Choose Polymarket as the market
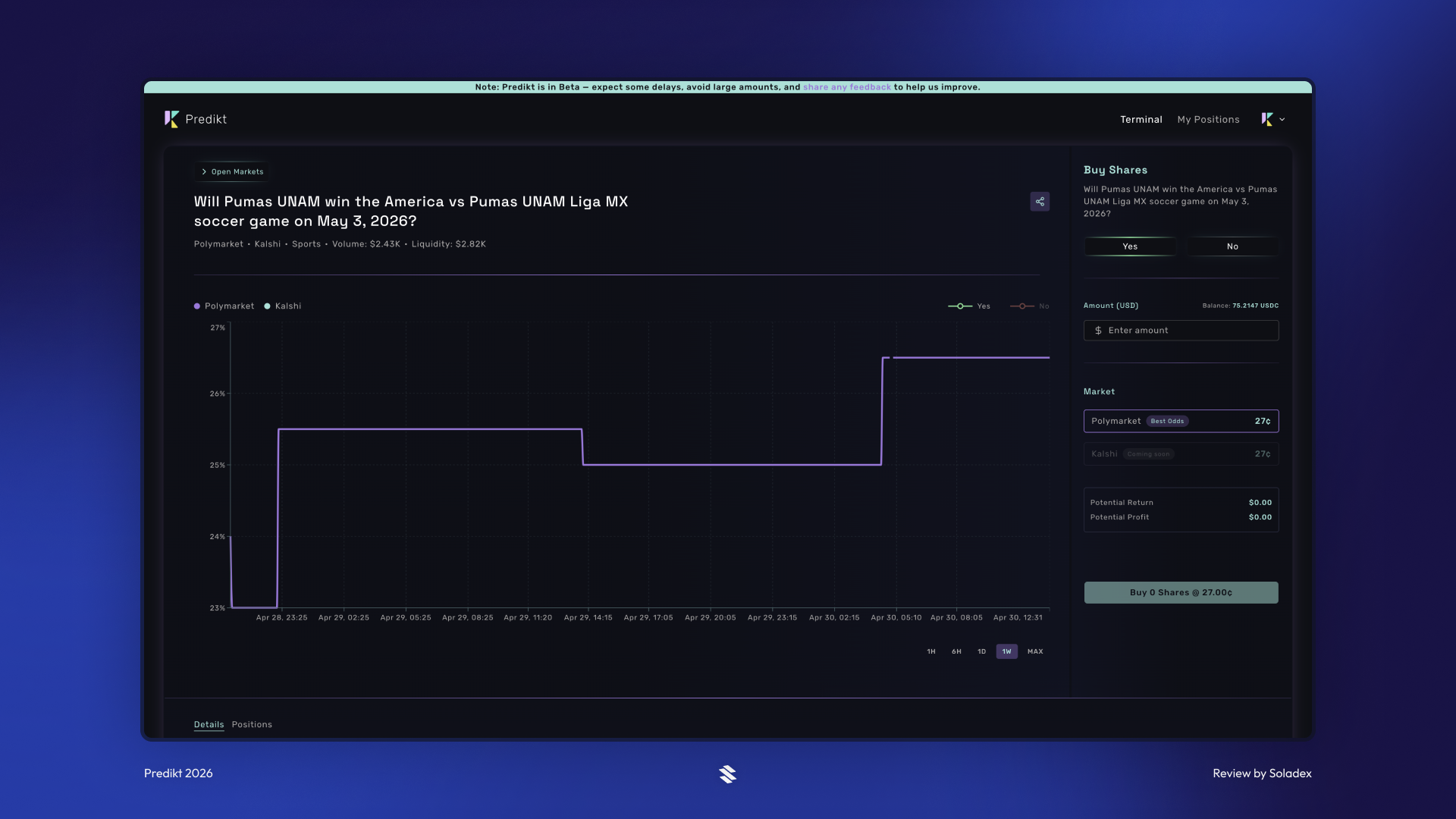The width and height of the screenshot is (1456, 819). [1181, 421]
